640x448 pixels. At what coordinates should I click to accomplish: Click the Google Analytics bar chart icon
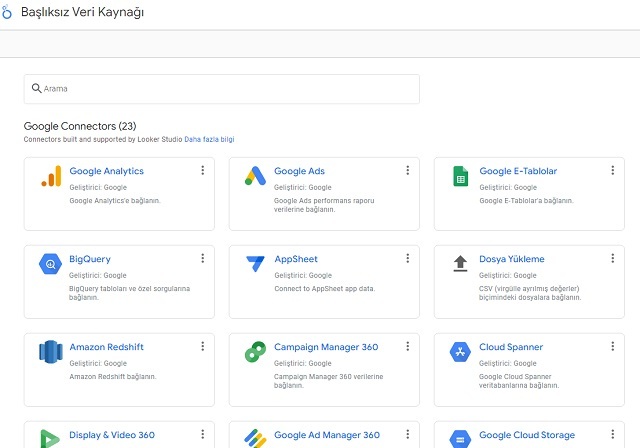pos(51,176)
